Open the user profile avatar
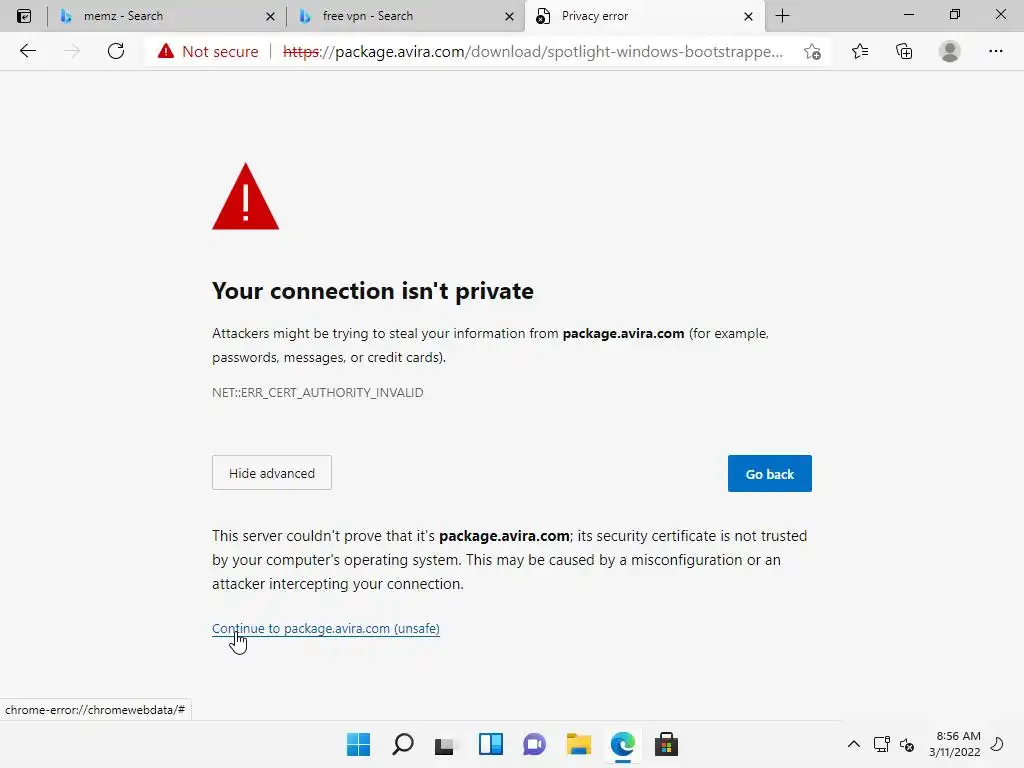Image resolution: width=1024 pixels, height=768 pixels. (950, 51)
